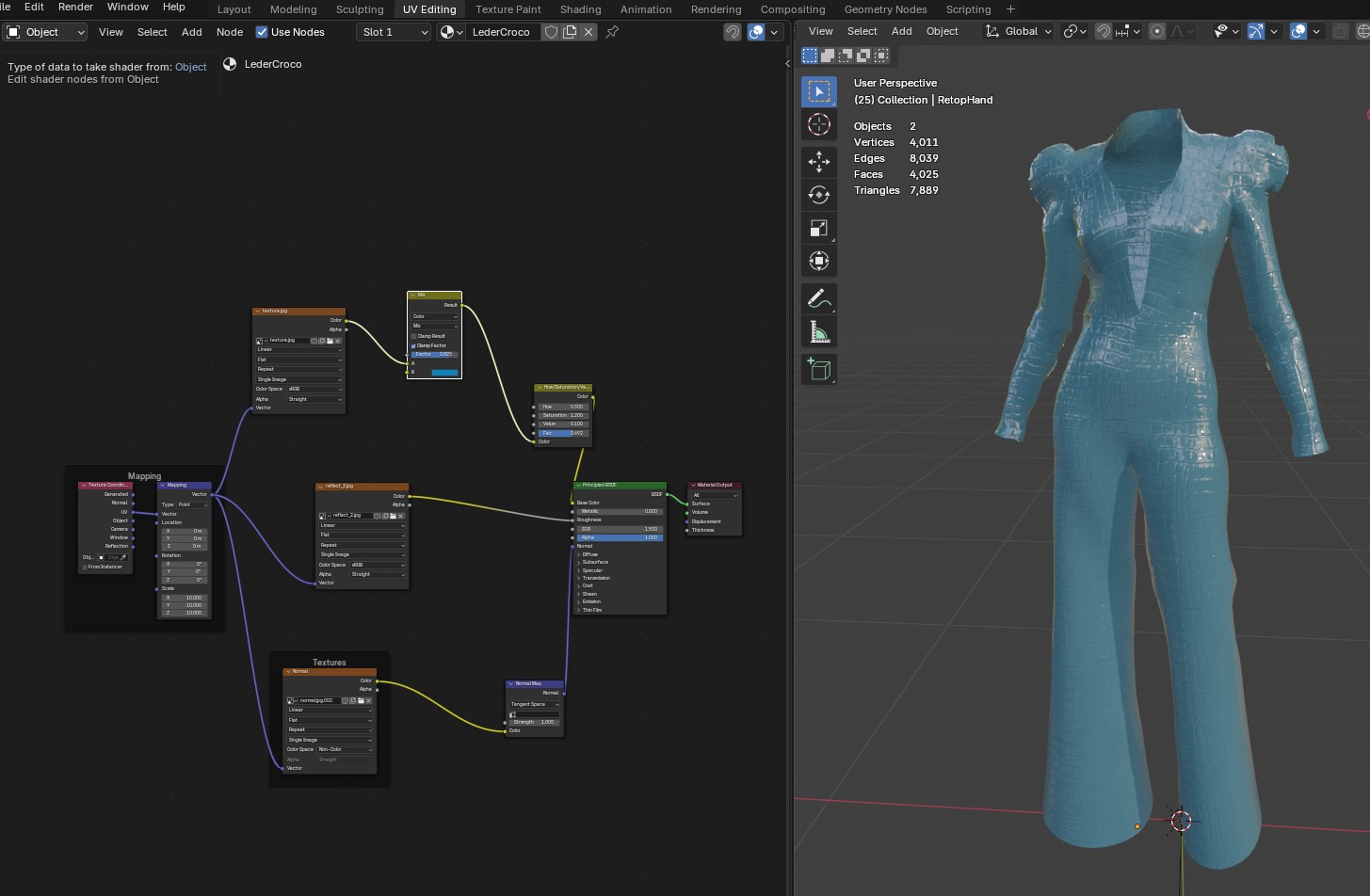Screen dimensions: 1370x896
Task: Click the Add menu in 3D viewport header
Action: click(901, 31)
